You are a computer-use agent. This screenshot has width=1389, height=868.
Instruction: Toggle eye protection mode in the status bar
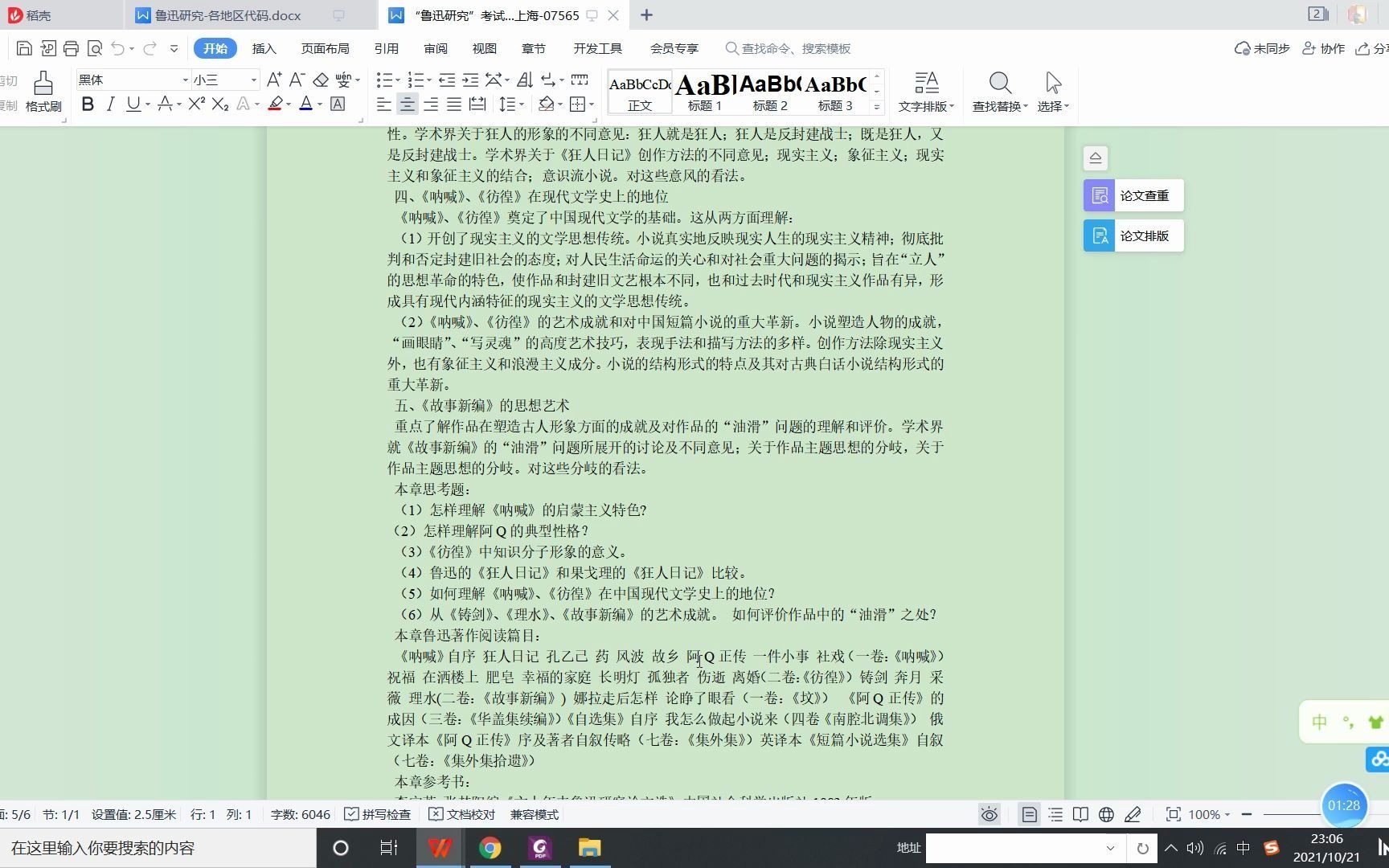click(x=990, y=814)
